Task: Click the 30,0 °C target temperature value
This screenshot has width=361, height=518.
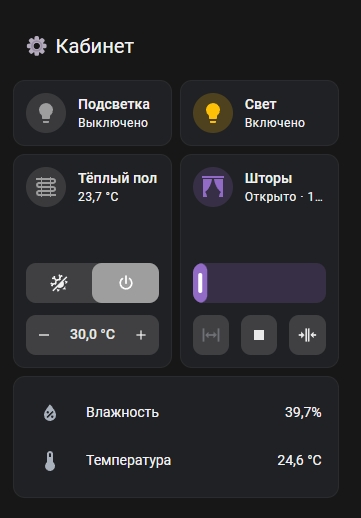Action: point(92,334)
